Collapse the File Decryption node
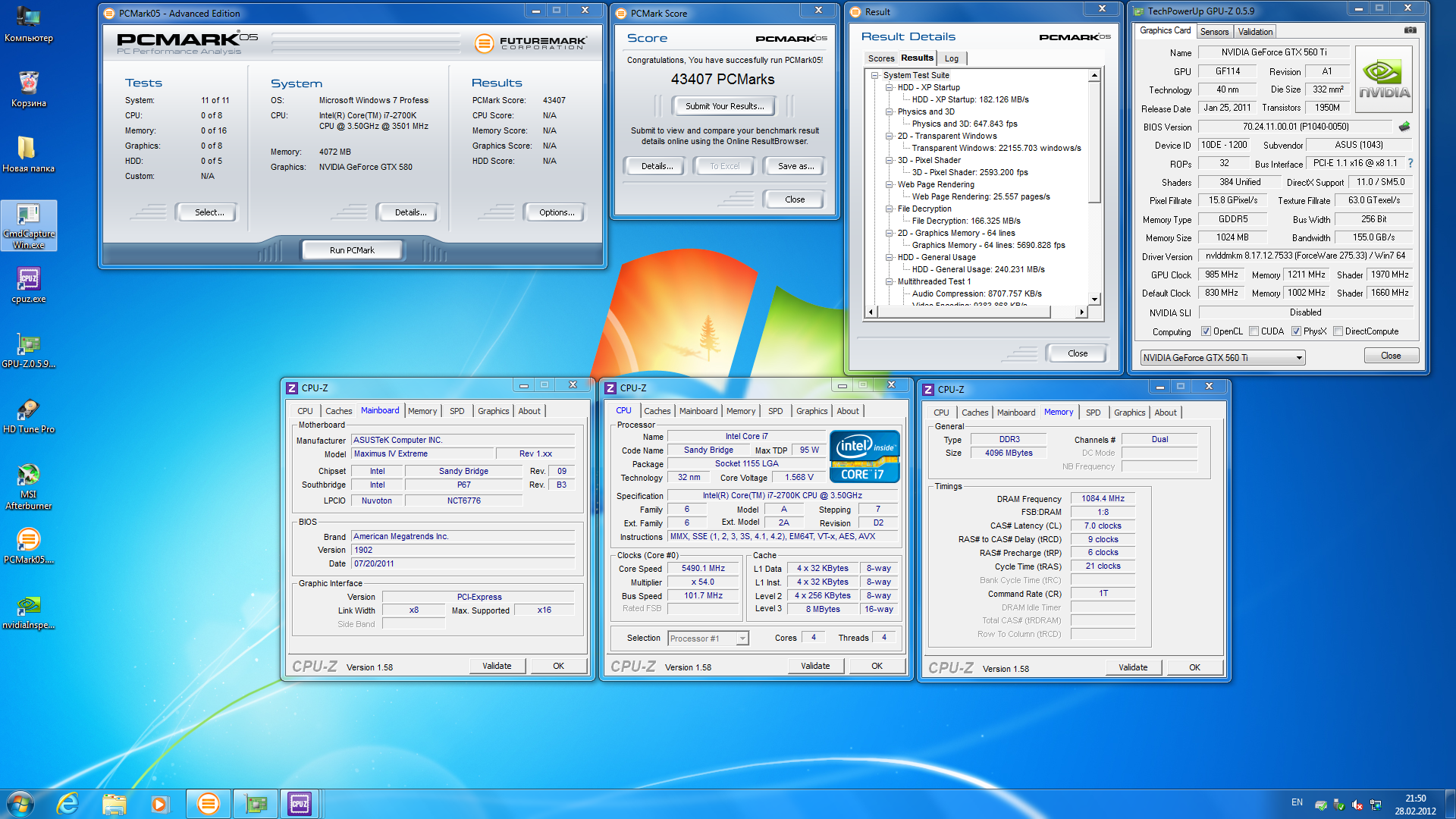 [890, 209]
